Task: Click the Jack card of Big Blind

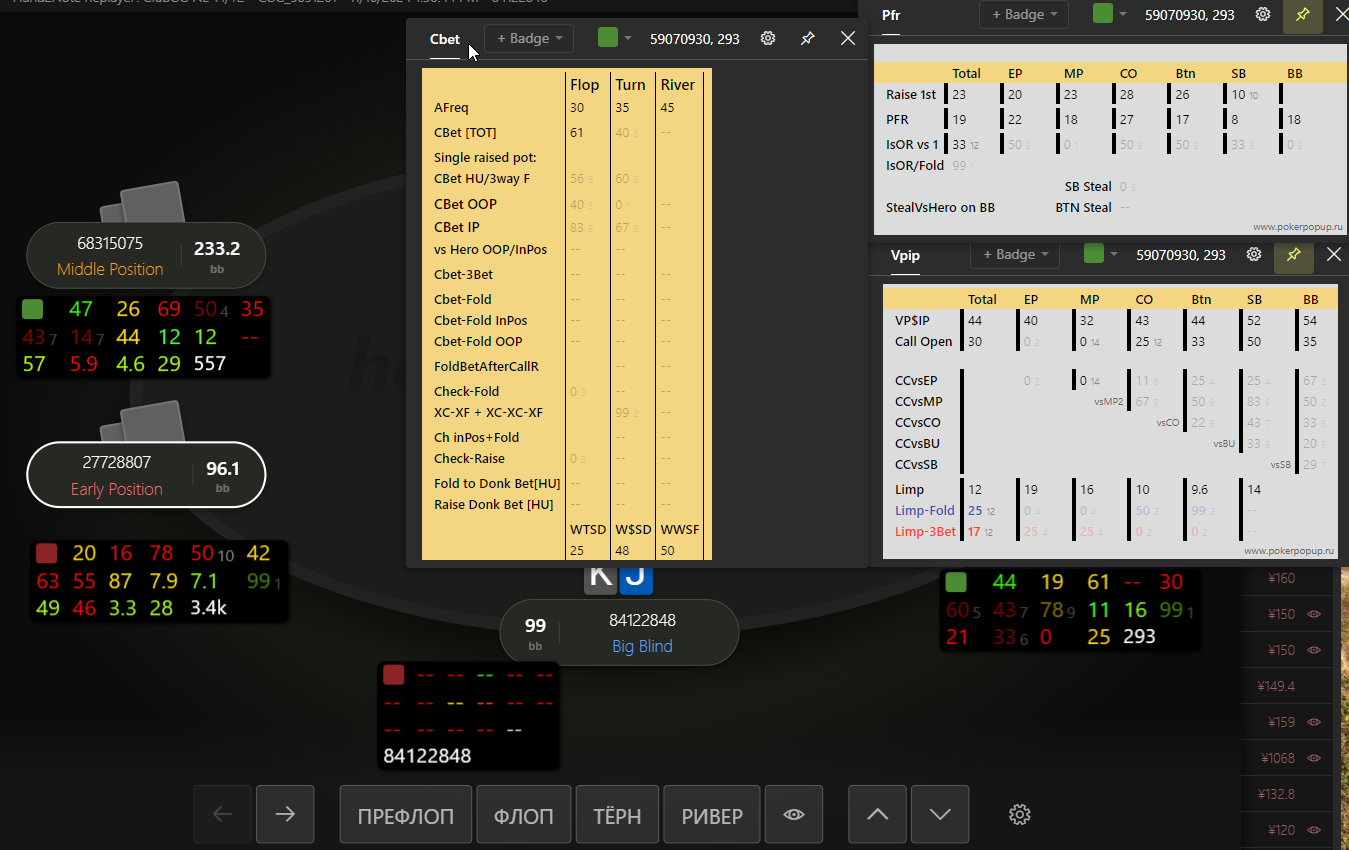Action: click(636, 578)
